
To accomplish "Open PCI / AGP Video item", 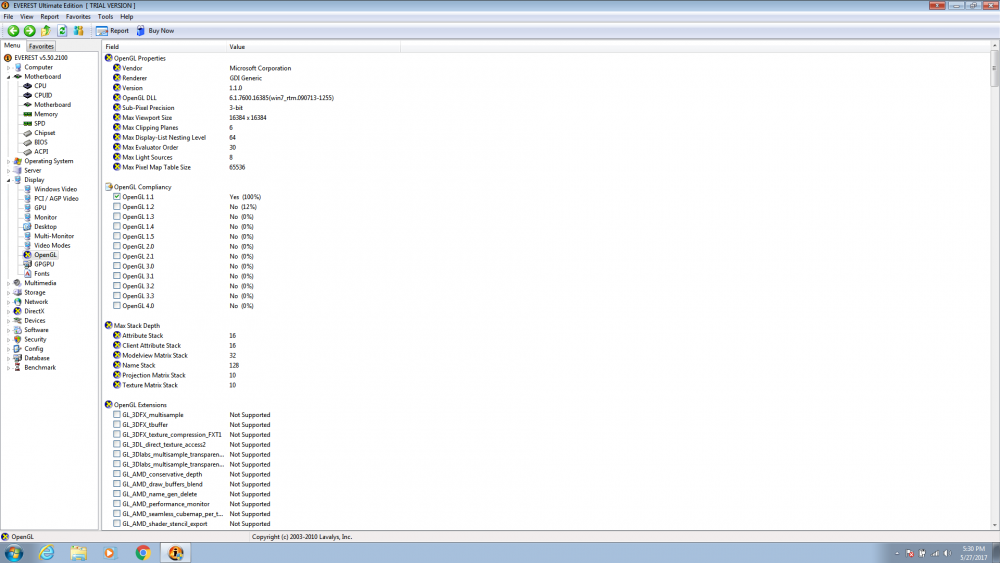I will click(x=56, y=199).
